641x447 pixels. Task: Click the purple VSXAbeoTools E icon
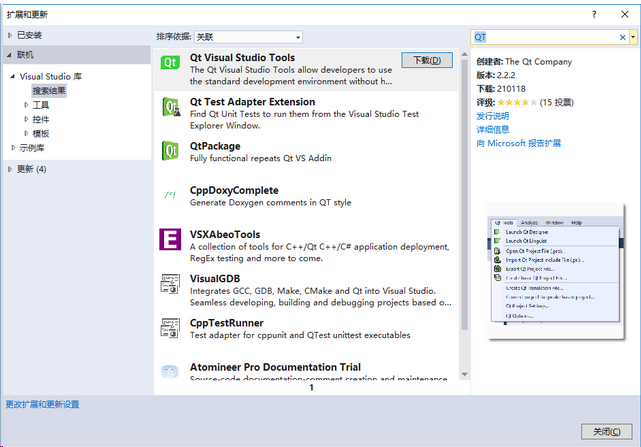[x=170, y=239]
